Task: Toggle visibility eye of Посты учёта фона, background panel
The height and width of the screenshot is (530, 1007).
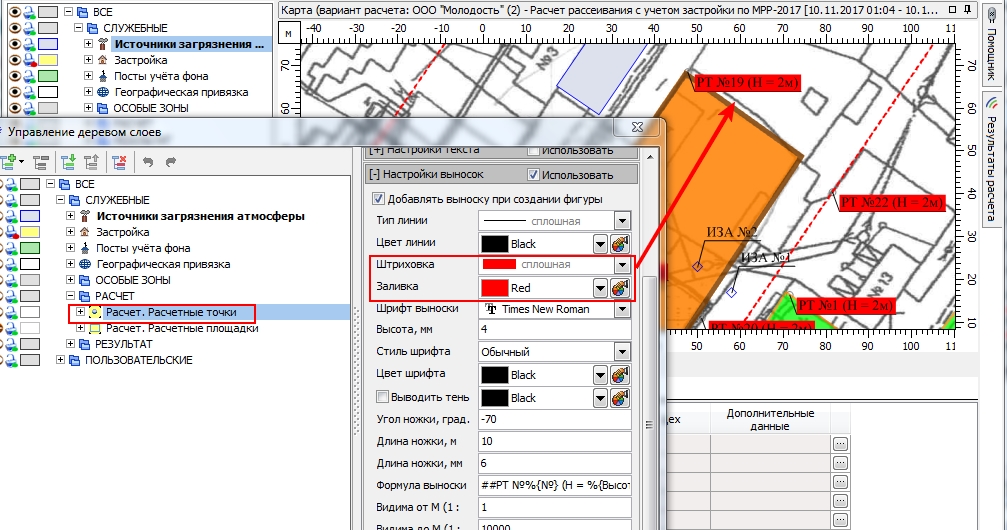Action: [14, 76]
